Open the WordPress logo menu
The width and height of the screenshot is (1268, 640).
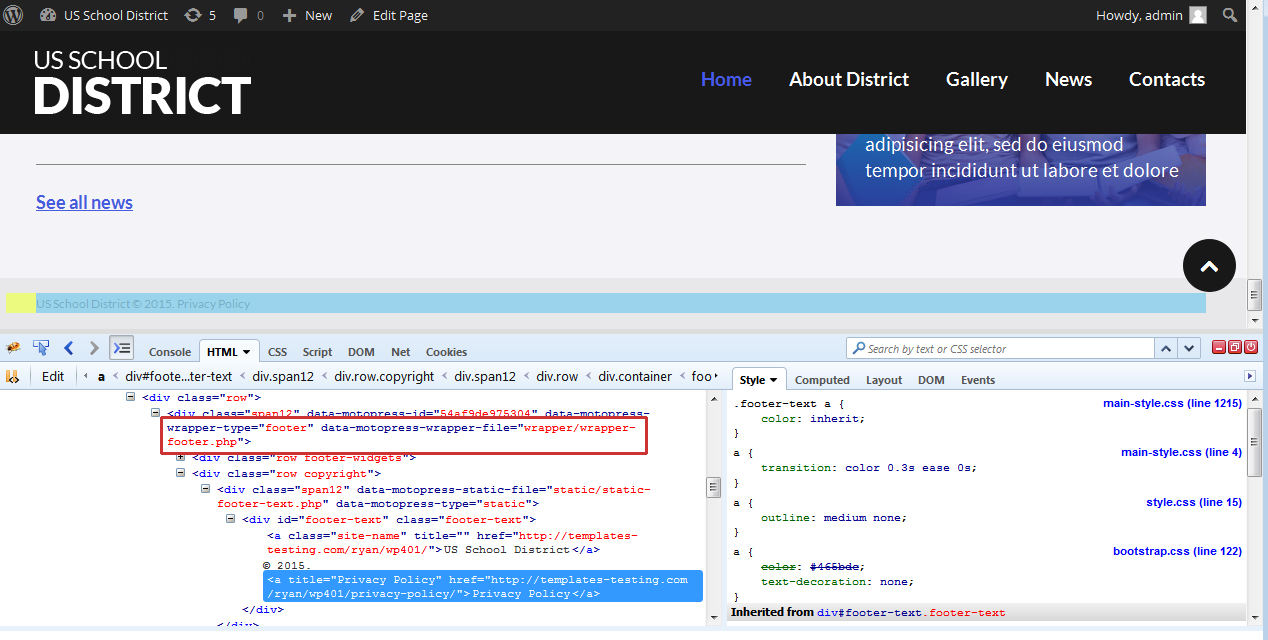14,15
